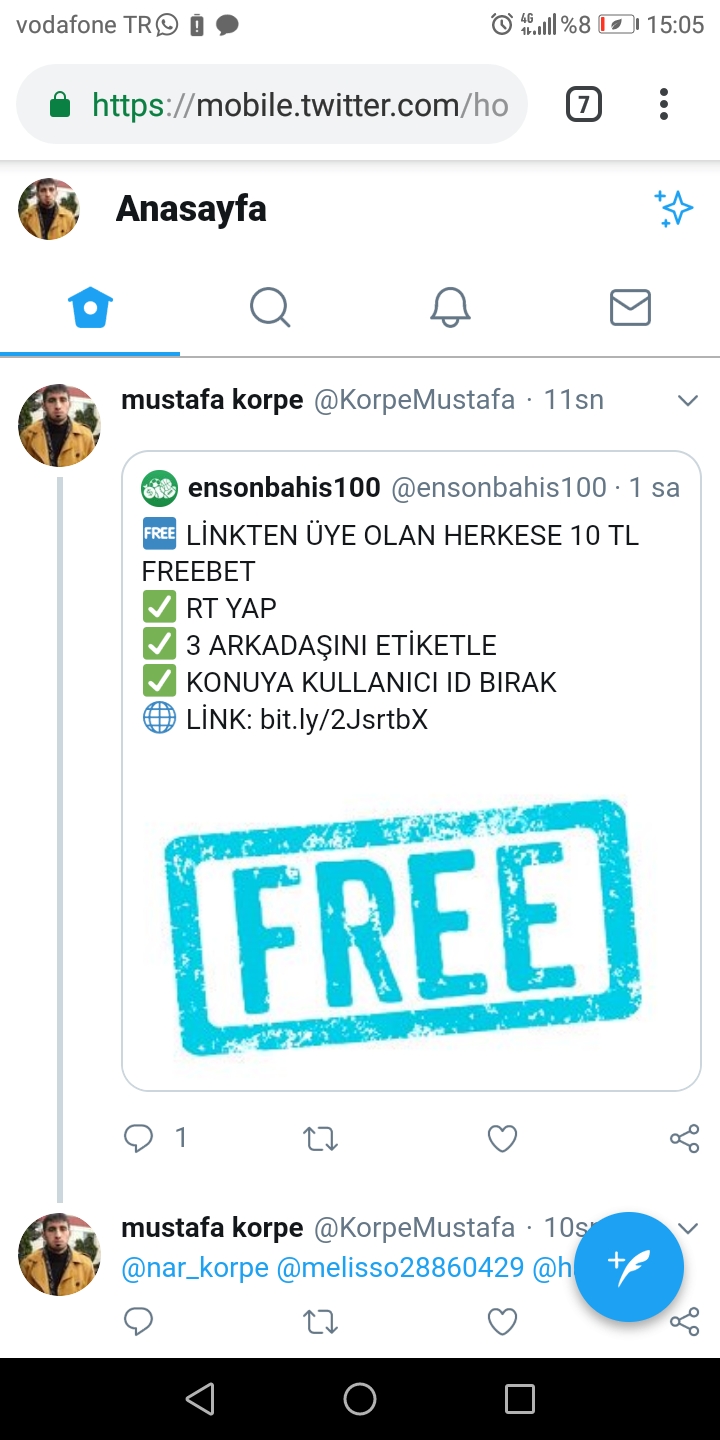Open the profile avatar menu beside Anasayfa
Image resolution: width=720 pixels, height=1440 pixels.
pos(49,209)
